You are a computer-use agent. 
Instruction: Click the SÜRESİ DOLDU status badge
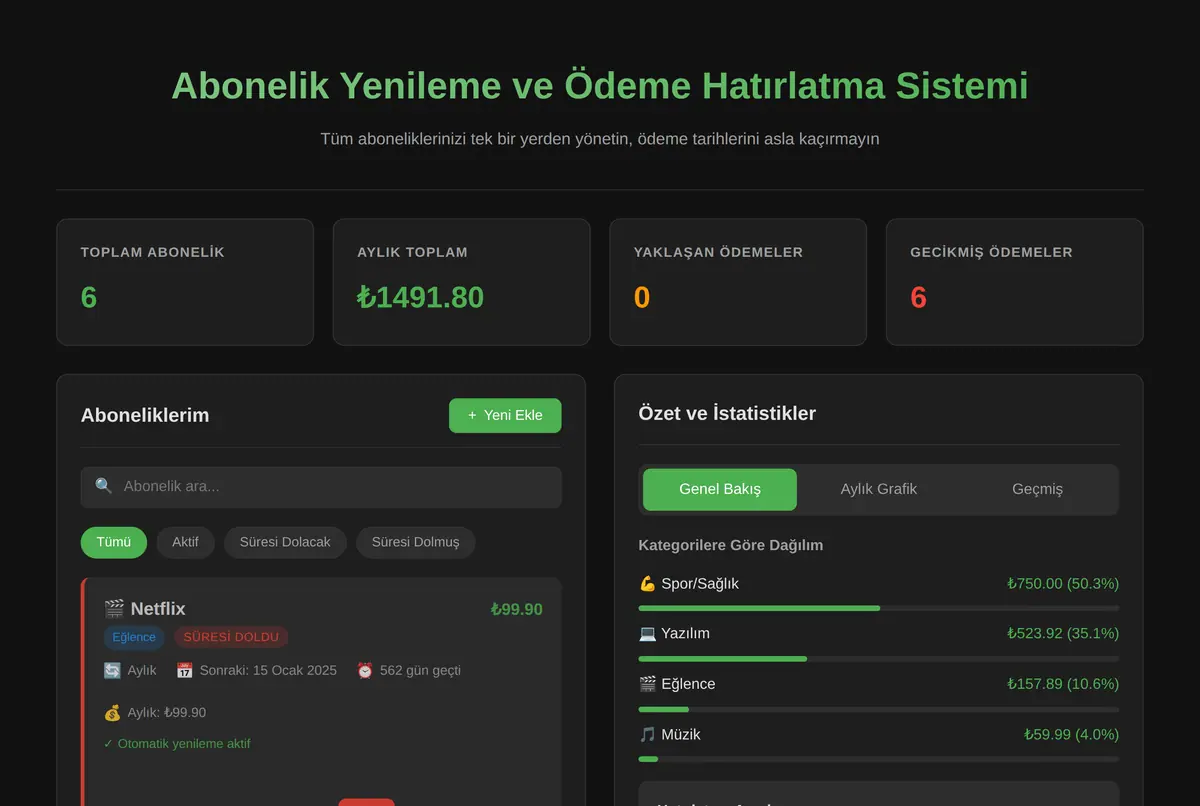231,637
